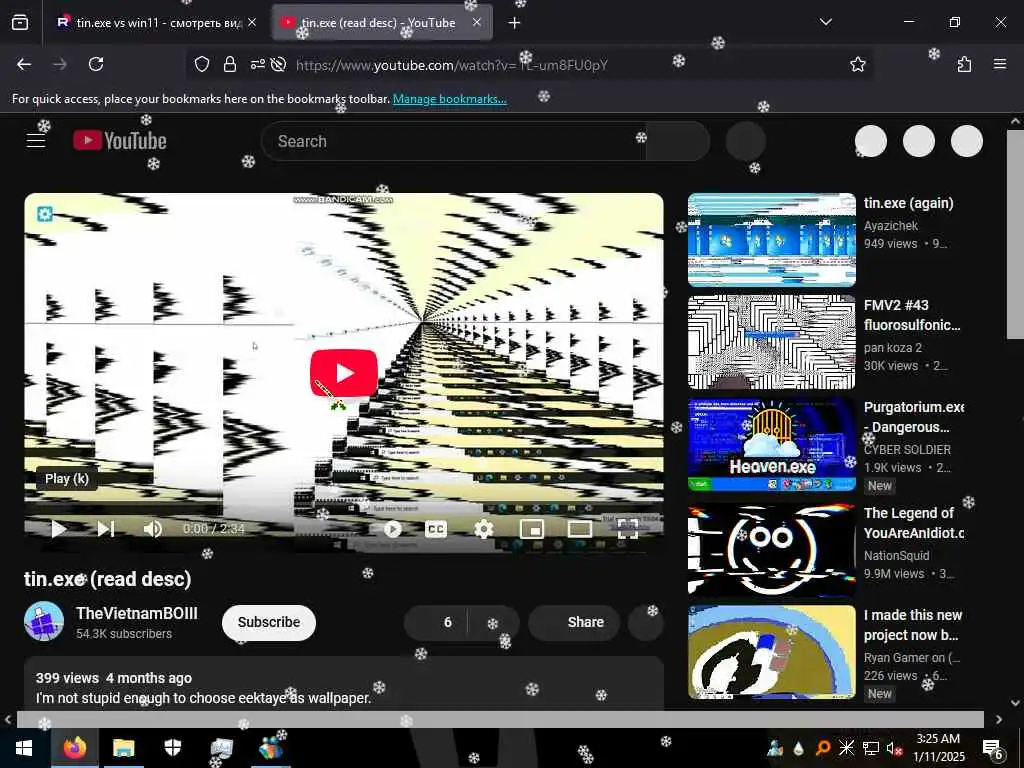
Task: Select the 'tin.exe (read desc) - YouTube' tab
Action: coord(382,23)
